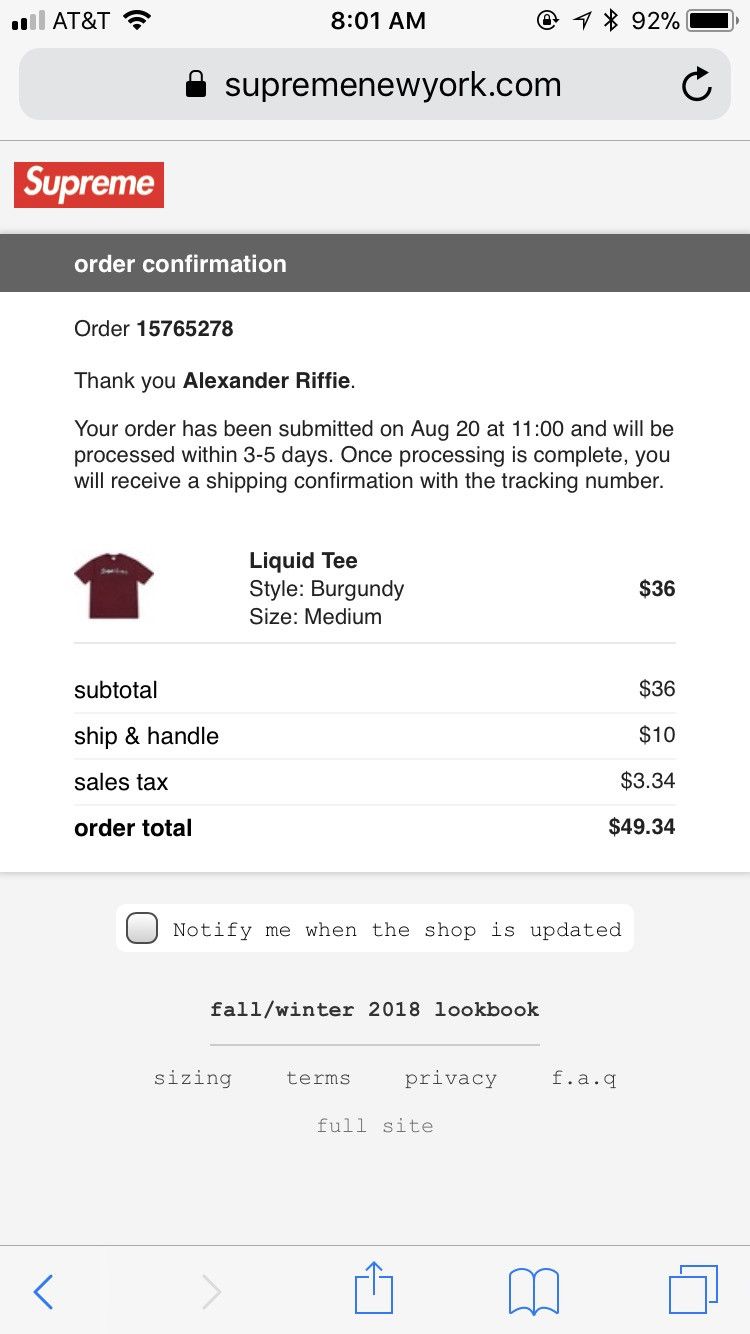Open the f.a.q link

point(584,1078)
